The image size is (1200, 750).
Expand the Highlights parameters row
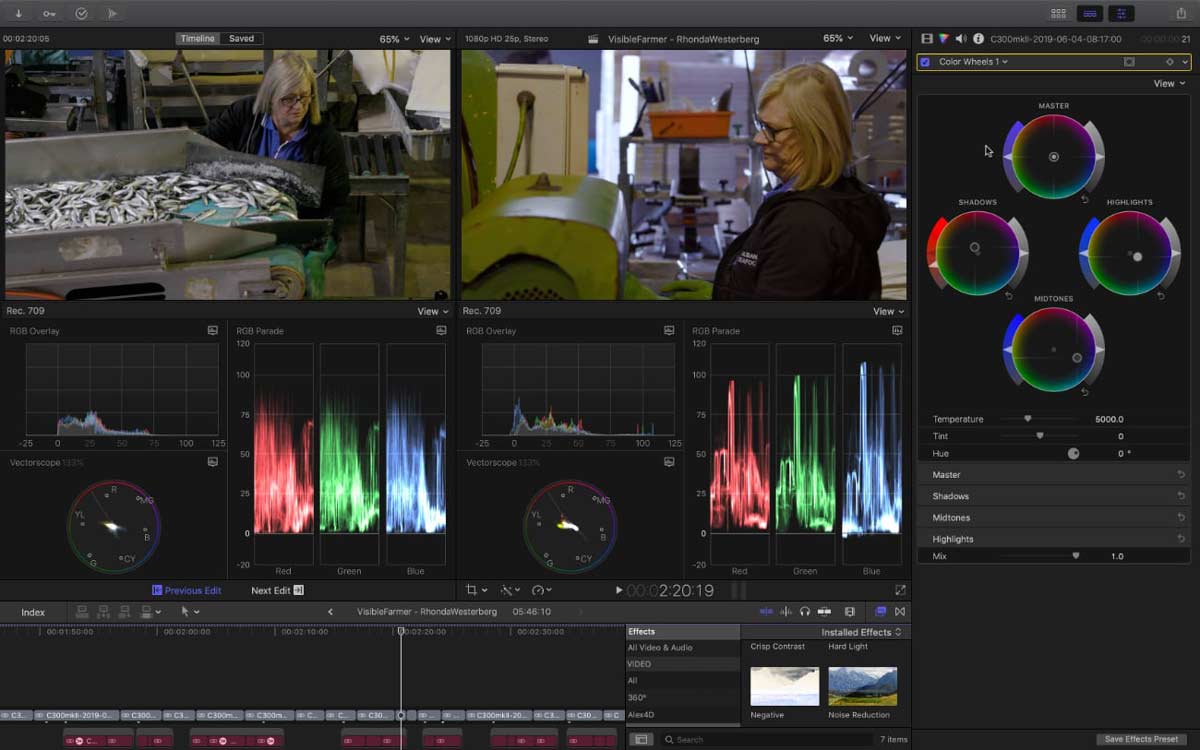tap(1054, 538)
